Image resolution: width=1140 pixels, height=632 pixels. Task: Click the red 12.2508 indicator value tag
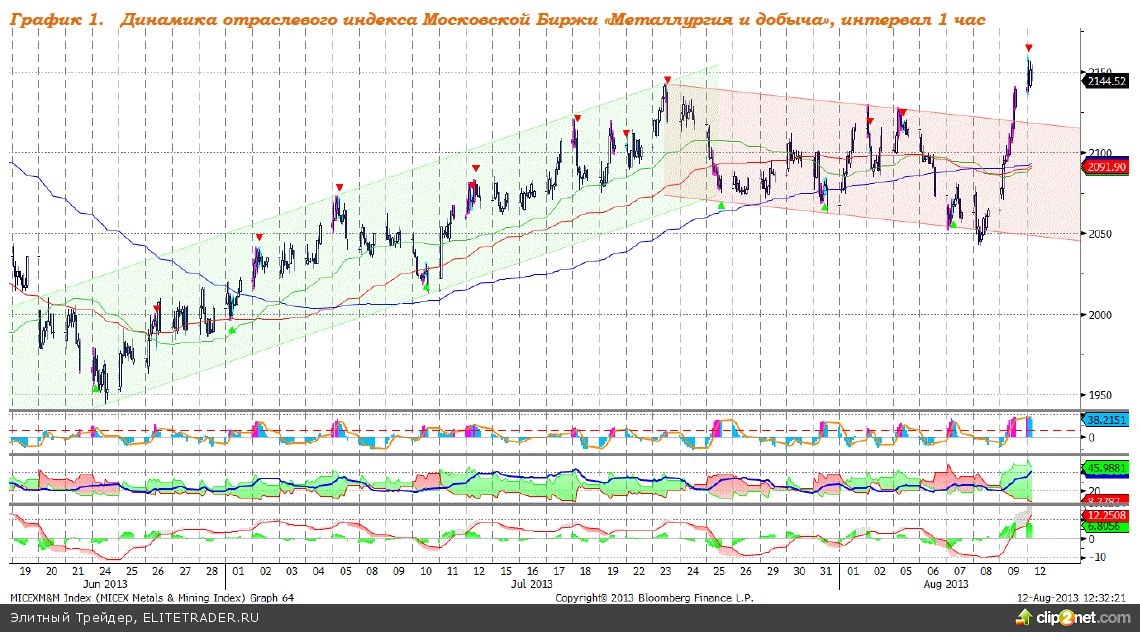click(1108, 514)
